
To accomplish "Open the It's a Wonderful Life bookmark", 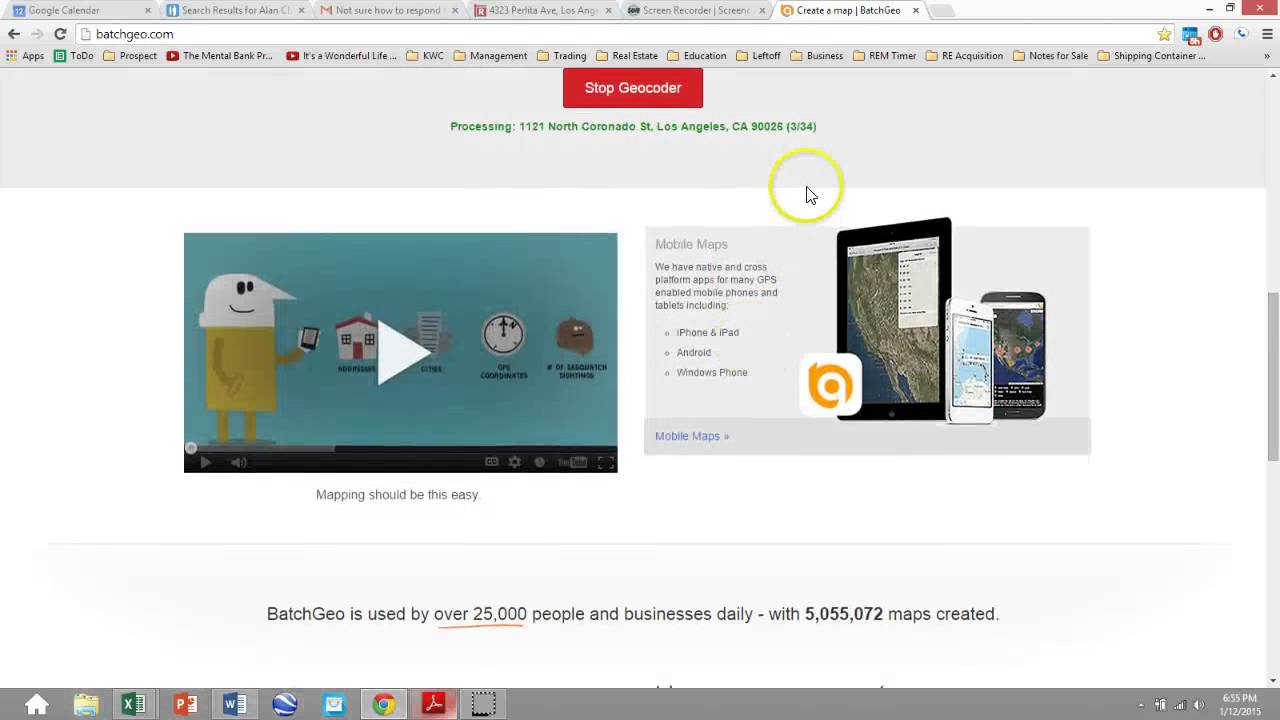I will pos(342,56).
